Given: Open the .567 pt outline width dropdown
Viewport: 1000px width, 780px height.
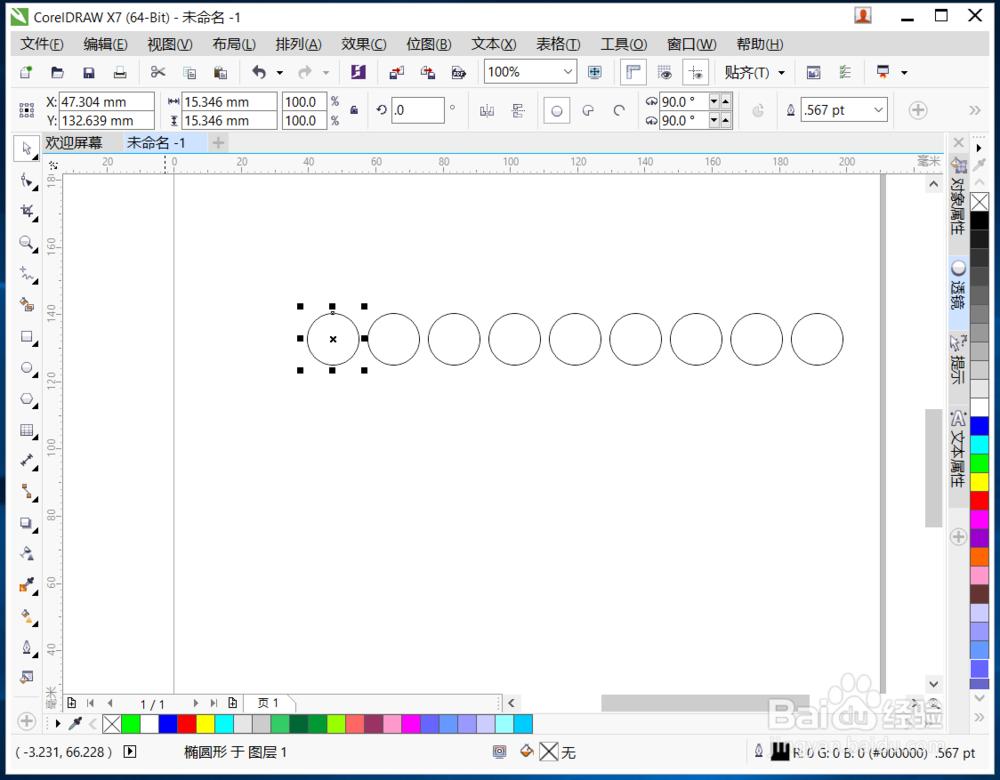Looking at the screenshot, I should [878, 110].
